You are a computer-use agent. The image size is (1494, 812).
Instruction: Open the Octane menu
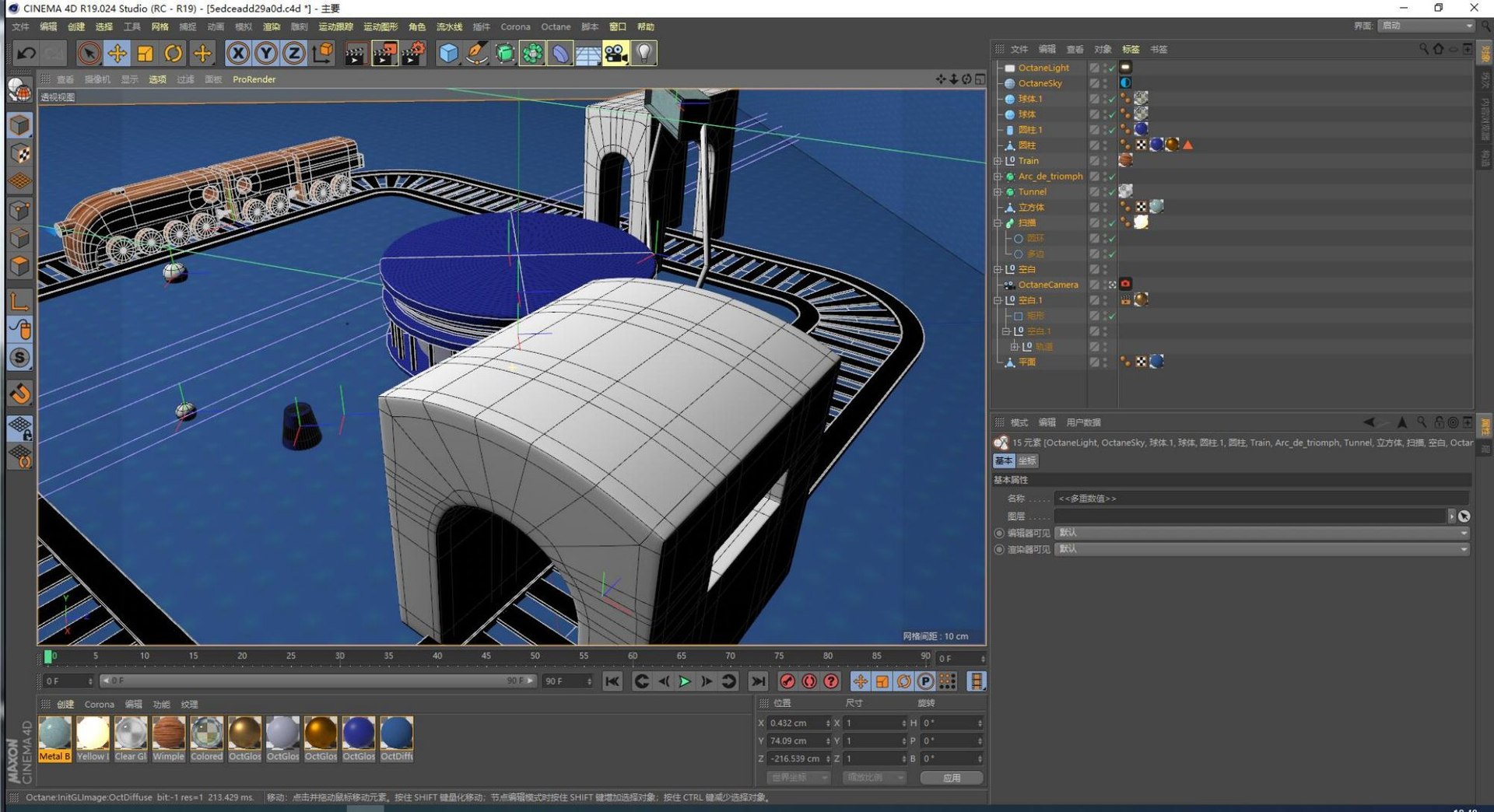pos(556,26)
